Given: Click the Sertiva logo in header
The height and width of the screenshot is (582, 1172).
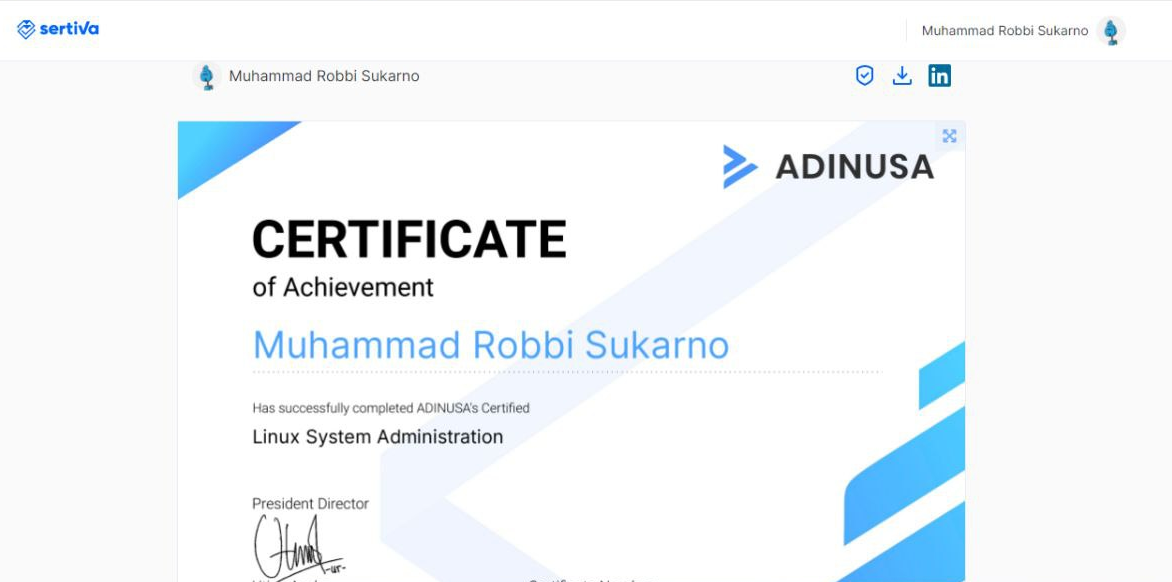Looking at the screenshot, I should click(58, 29).
